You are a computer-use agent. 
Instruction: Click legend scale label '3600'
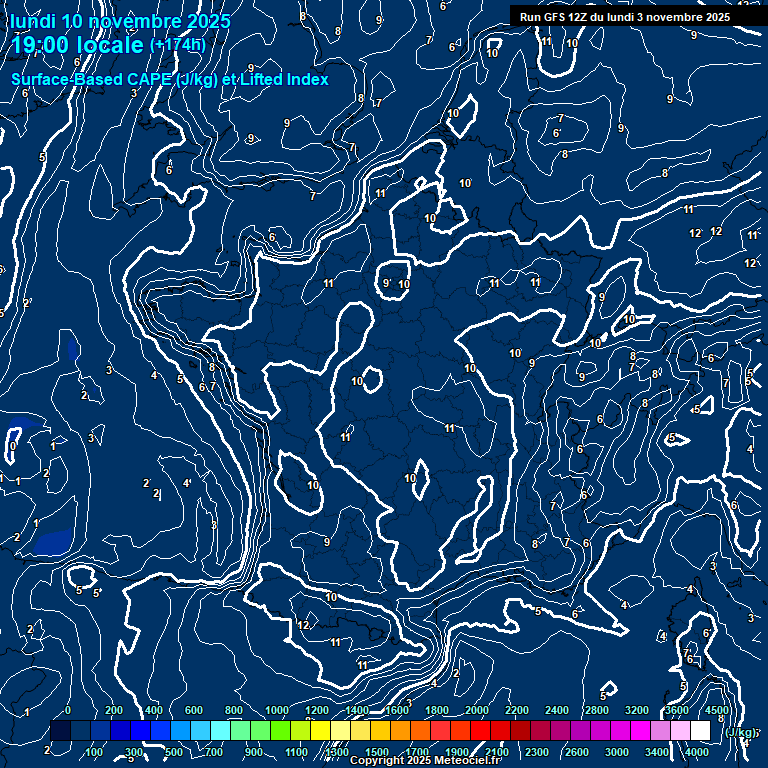(x=677, y=710)
